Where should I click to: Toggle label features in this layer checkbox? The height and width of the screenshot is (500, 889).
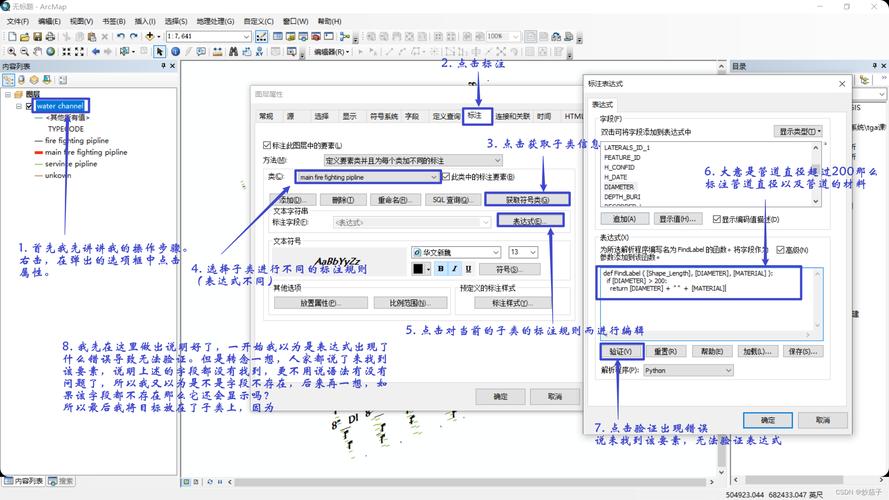(x=266, y=146)
